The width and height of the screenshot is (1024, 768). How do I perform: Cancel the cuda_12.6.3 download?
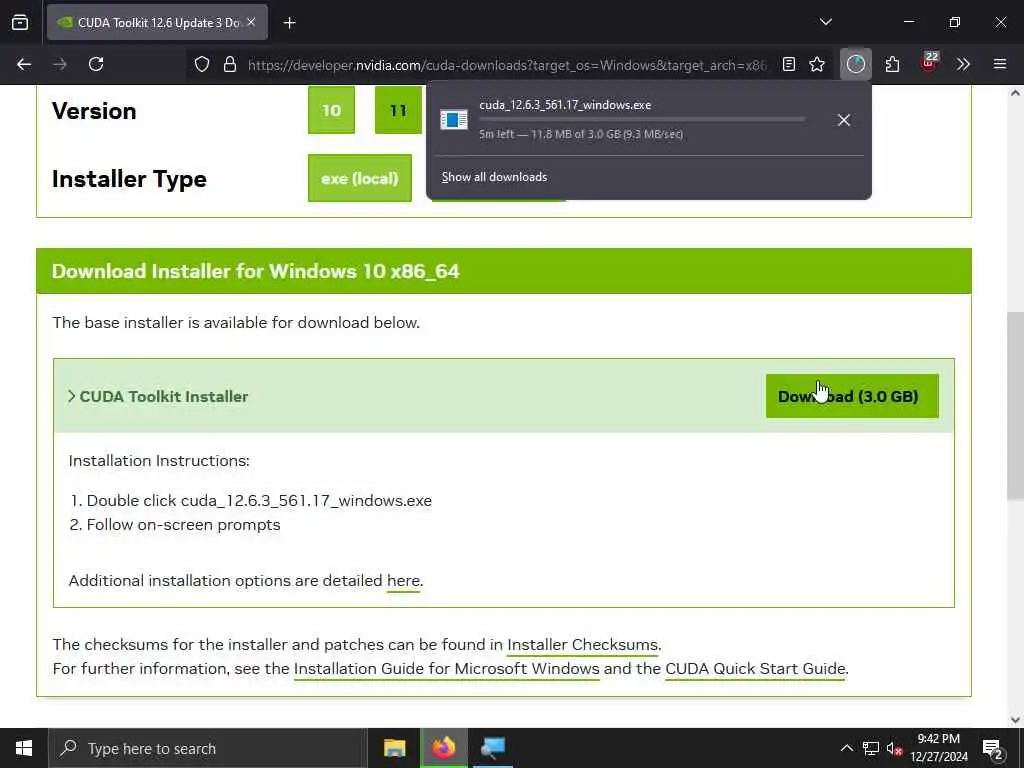tap(844, 120)
